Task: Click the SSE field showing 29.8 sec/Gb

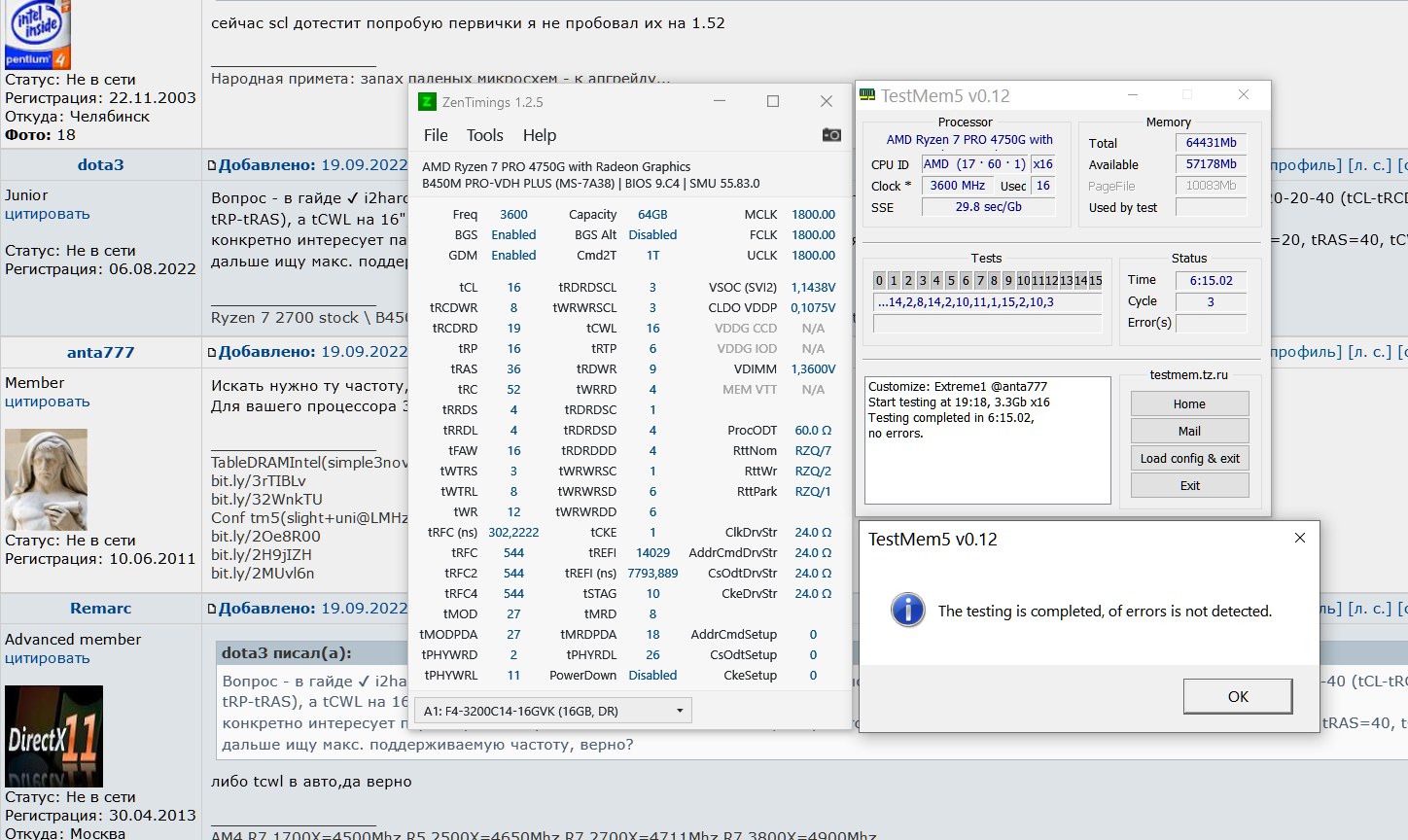Action: [x=988, y=206]
